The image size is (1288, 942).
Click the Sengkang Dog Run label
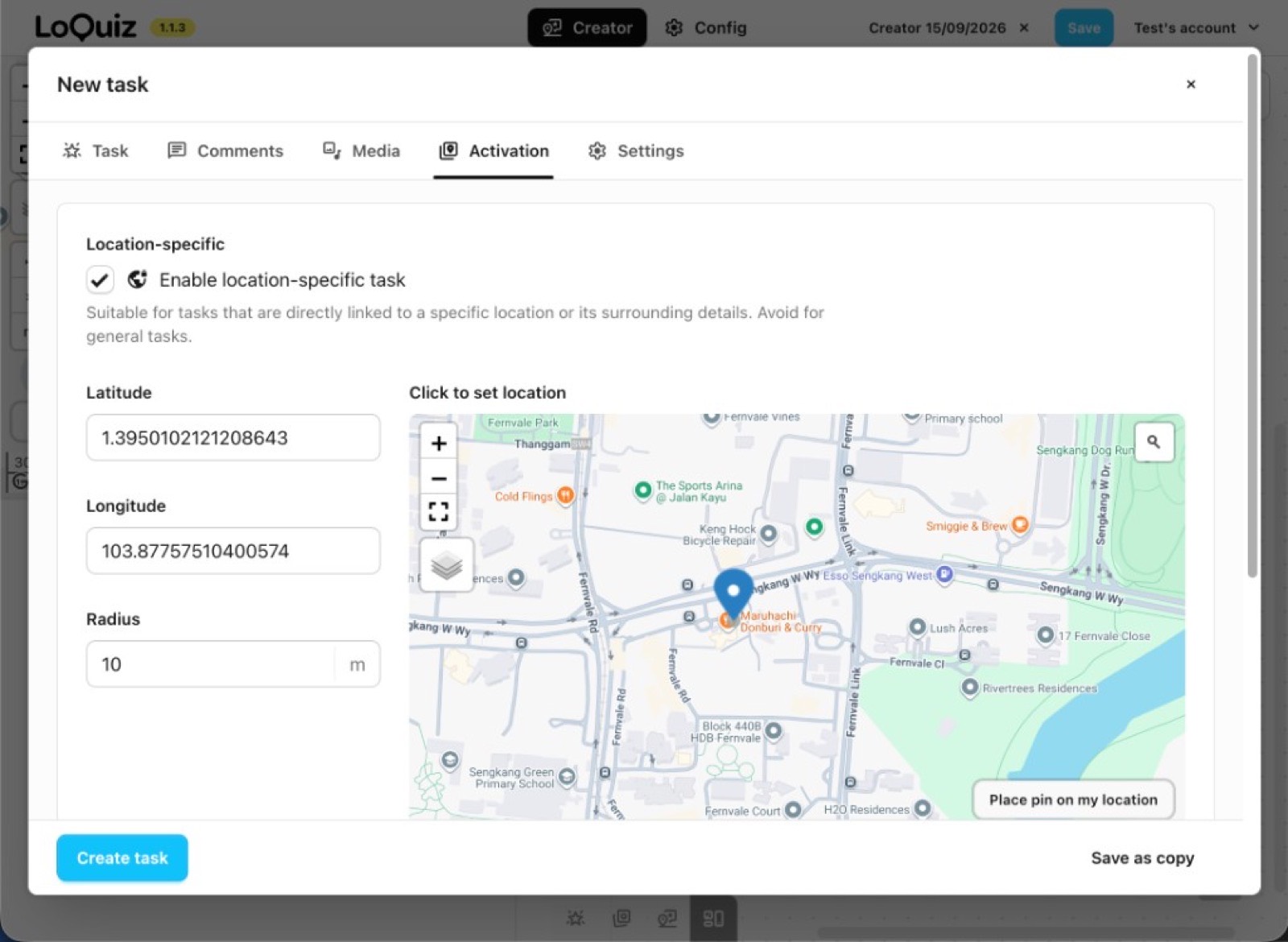tap(1084, 450)
